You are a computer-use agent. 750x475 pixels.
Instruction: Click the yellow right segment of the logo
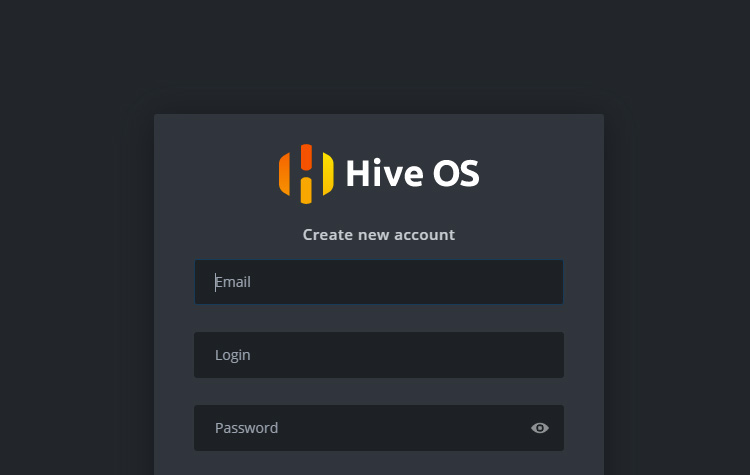(x=328, y=174)
